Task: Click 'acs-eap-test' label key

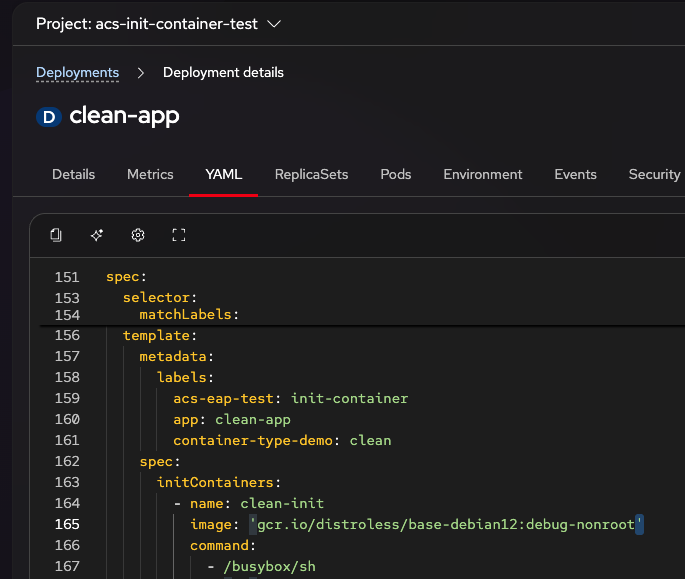Action: coord(223,399)
